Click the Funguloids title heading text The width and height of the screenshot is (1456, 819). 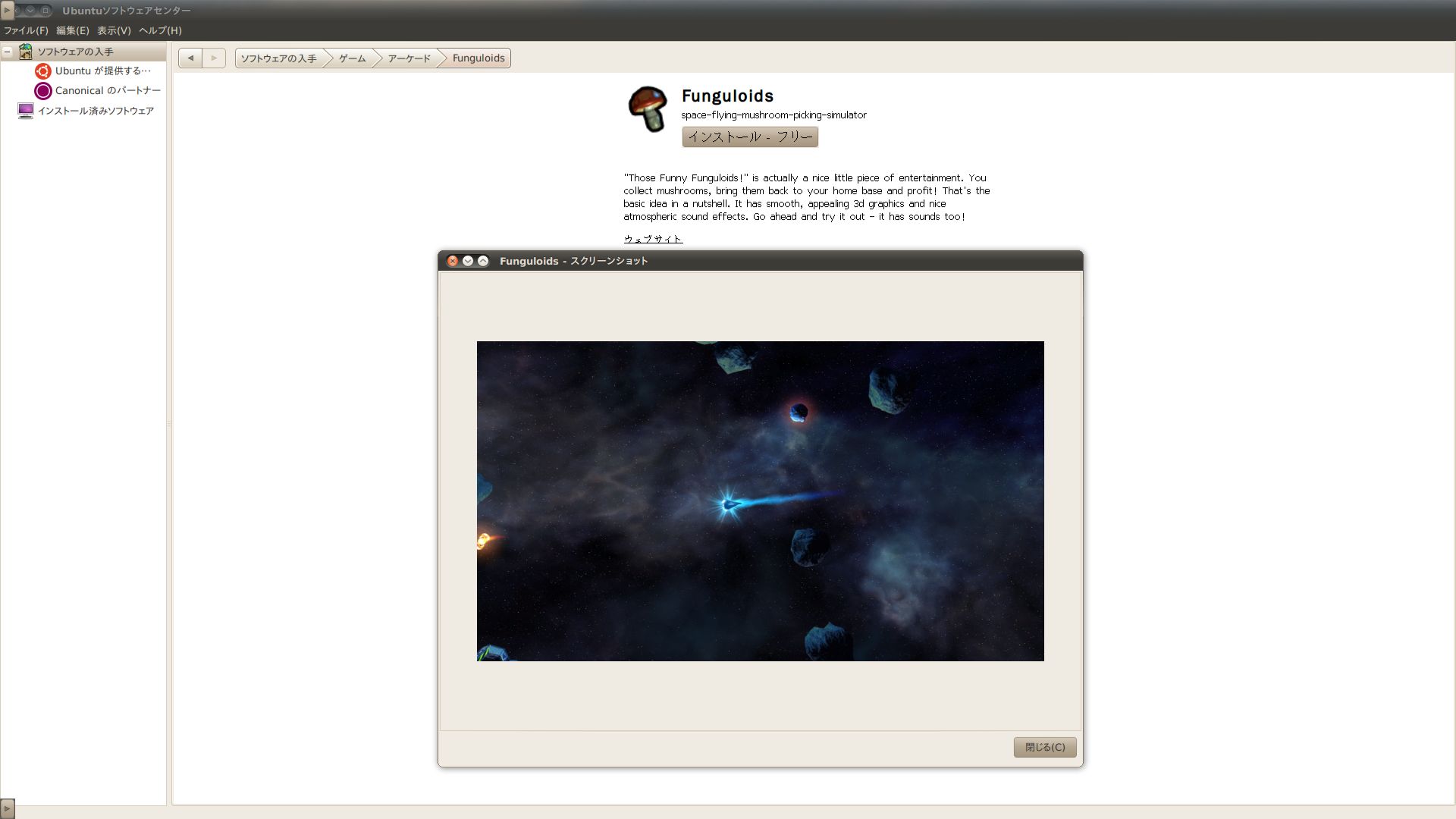[727, 96]
